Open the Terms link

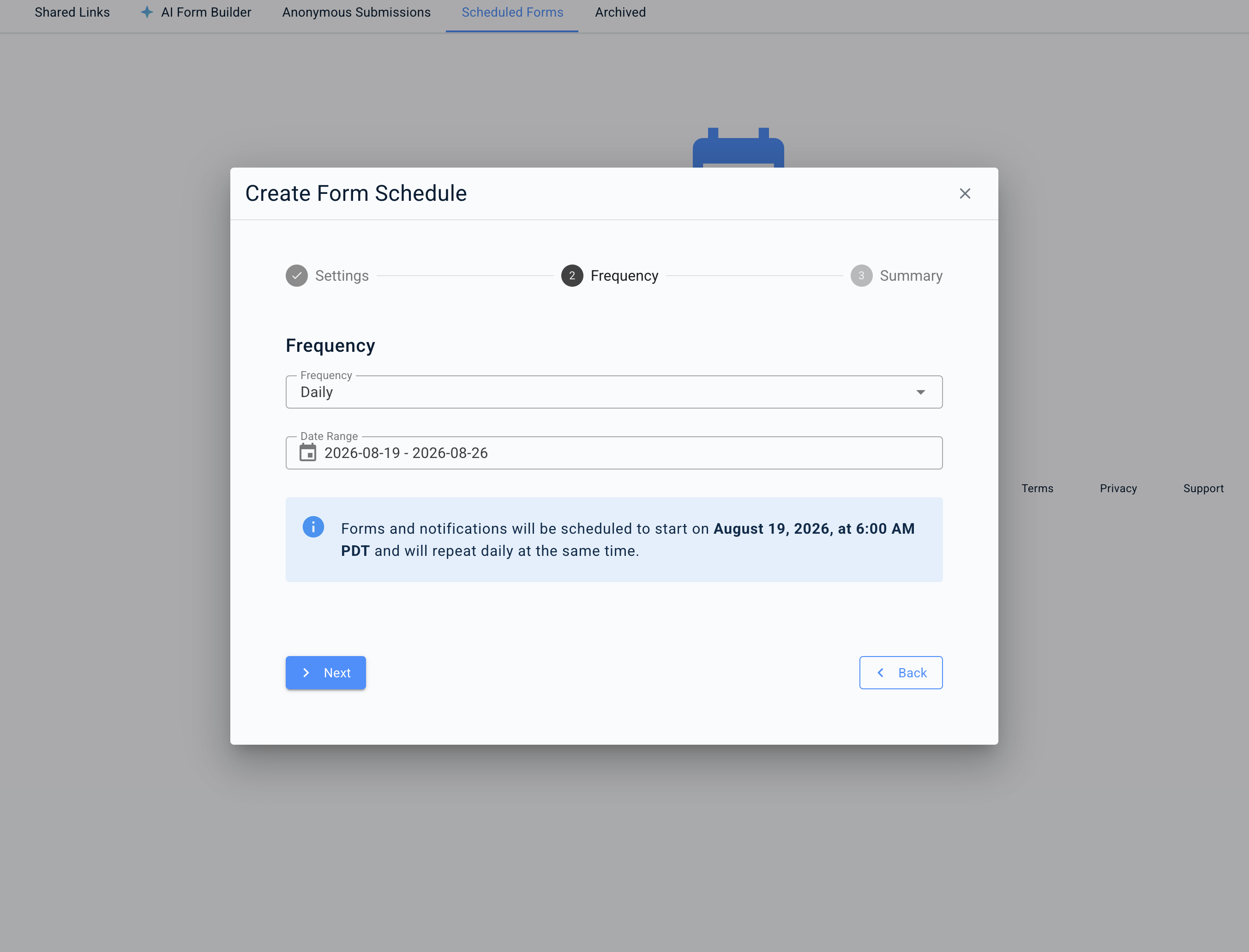point(1037,488)
